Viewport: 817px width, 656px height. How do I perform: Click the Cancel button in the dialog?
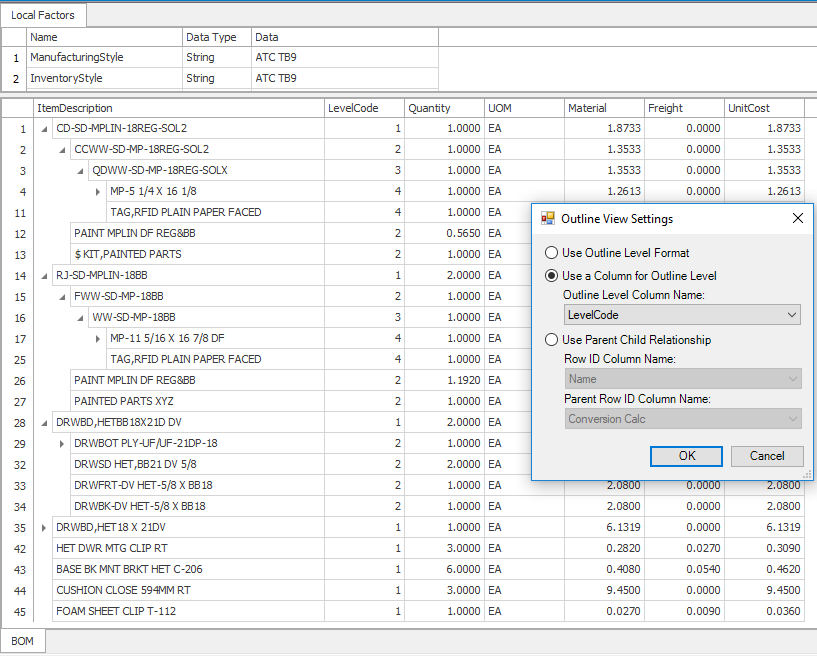pyautogui.click(x=766, y=456)
